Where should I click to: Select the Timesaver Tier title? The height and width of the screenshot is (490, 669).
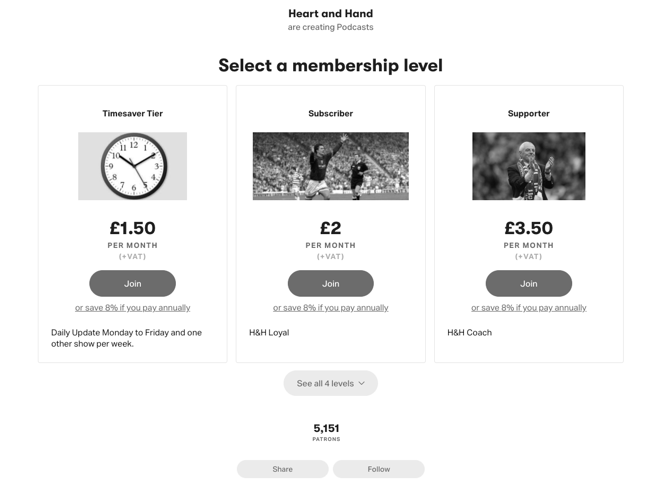132,114
